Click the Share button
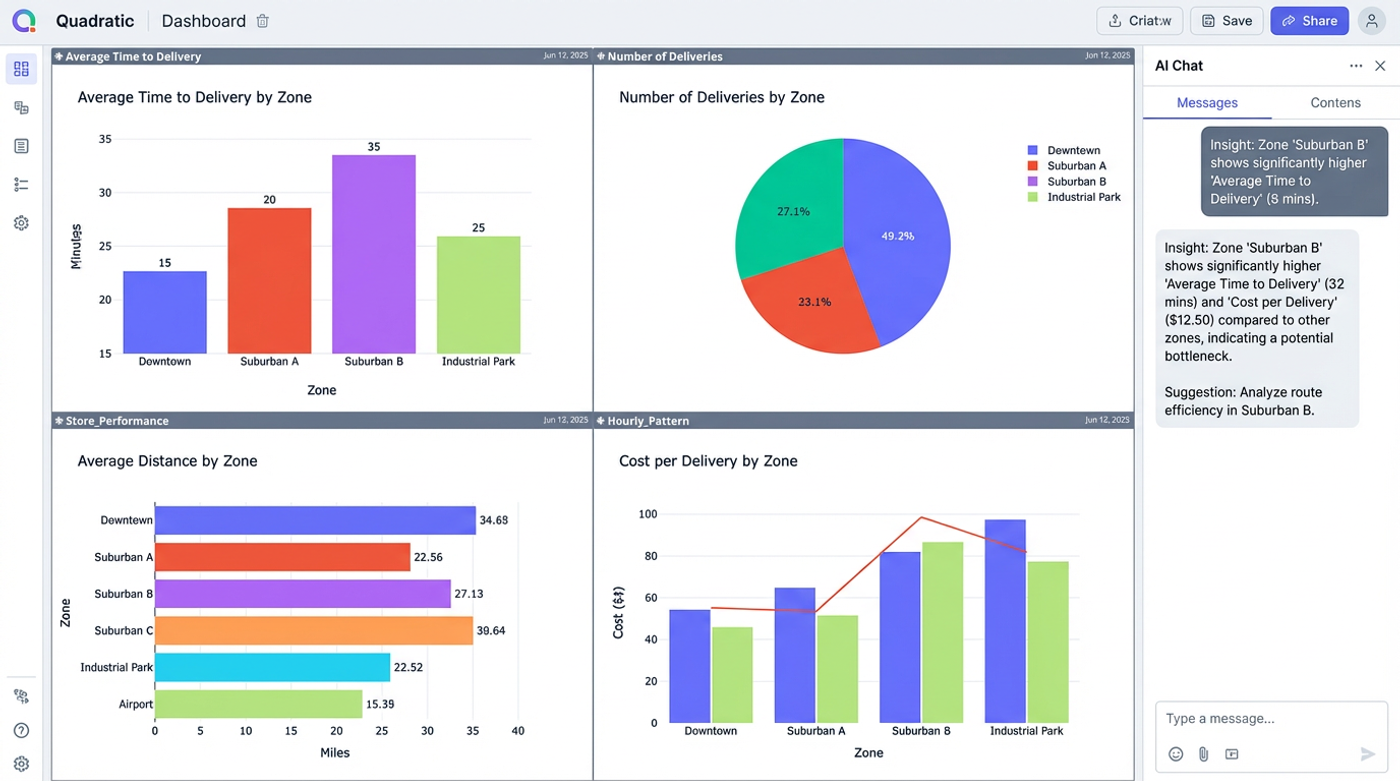Screen dimensions: 1400x781 tap(1309, 20)
